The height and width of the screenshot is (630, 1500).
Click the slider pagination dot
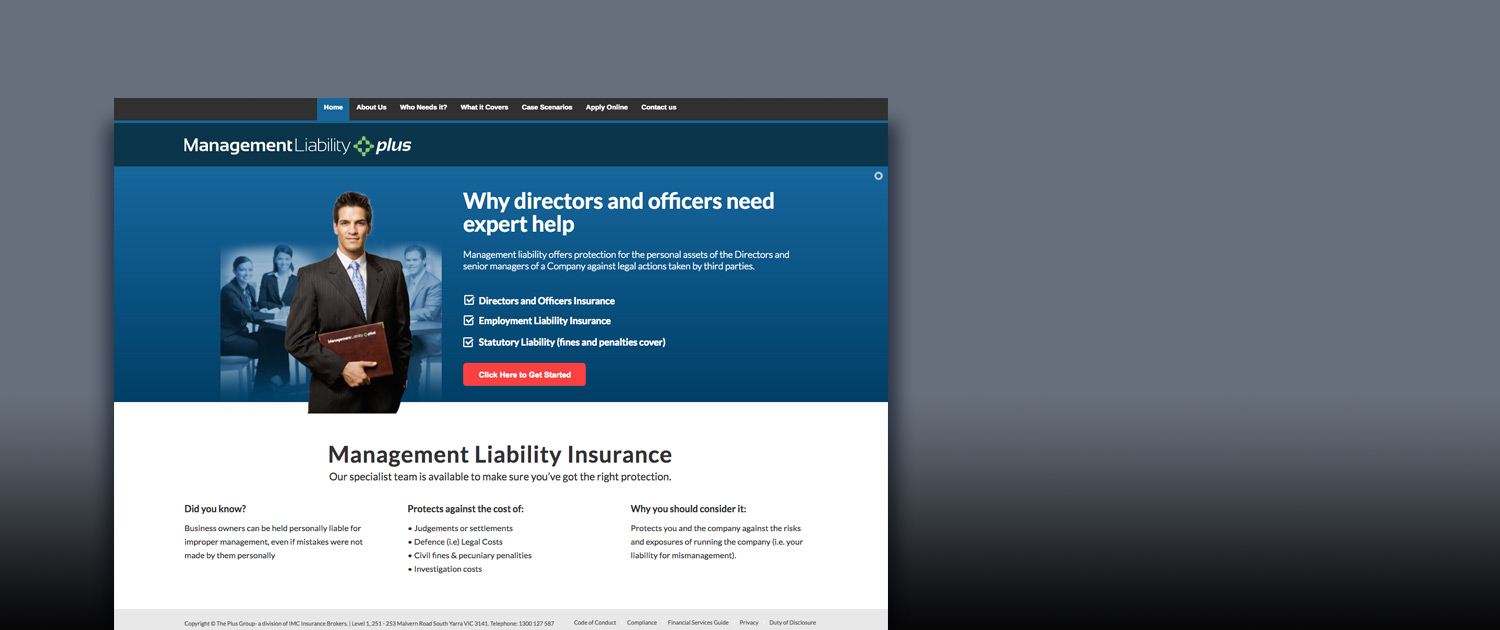click(x=879, y=176)
